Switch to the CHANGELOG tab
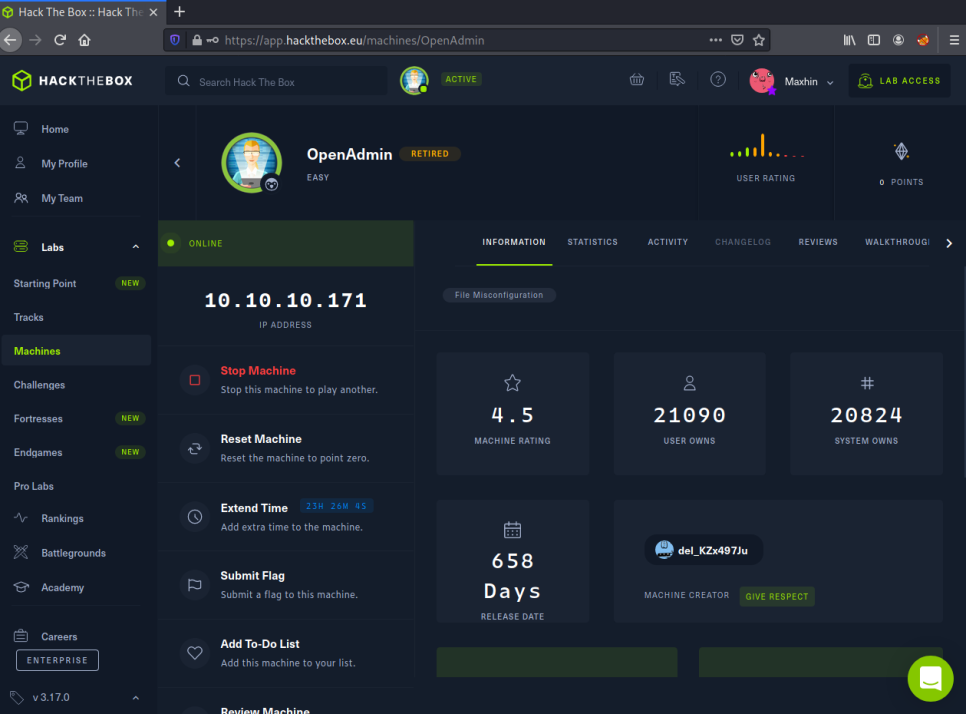This screenshot has height=714, width=966. 743,242
